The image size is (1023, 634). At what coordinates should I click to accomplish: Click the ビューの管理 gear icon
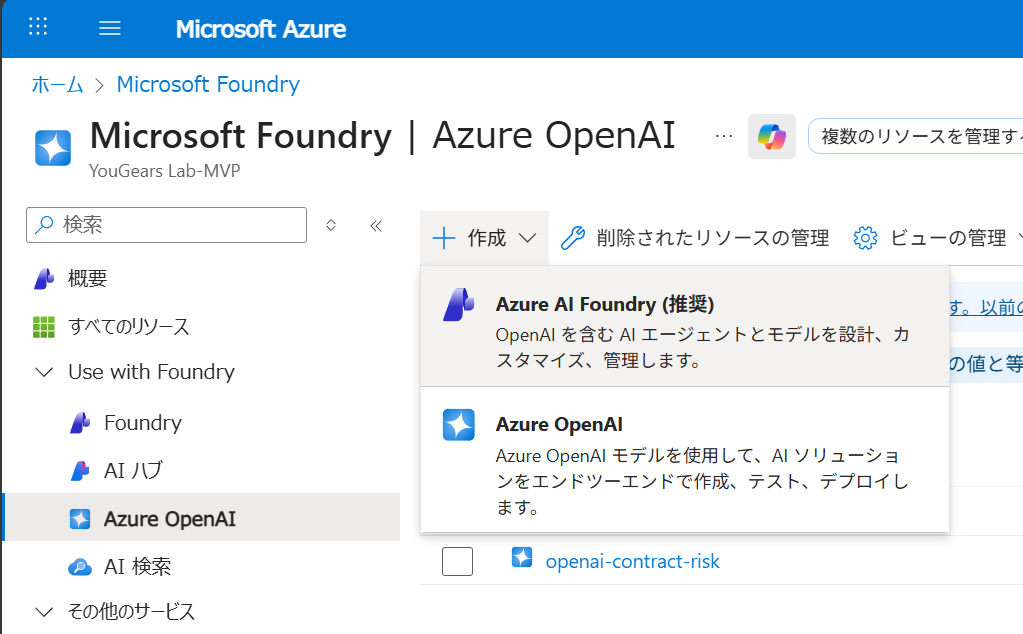tap(865, 238)
